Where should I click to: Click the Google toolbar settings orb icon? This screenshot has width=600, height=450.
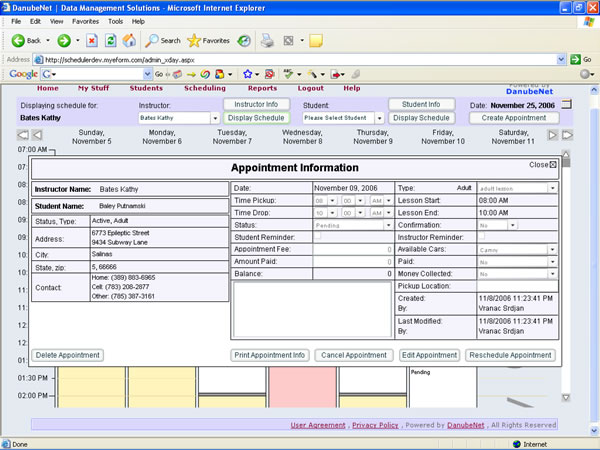pos(585,74)
